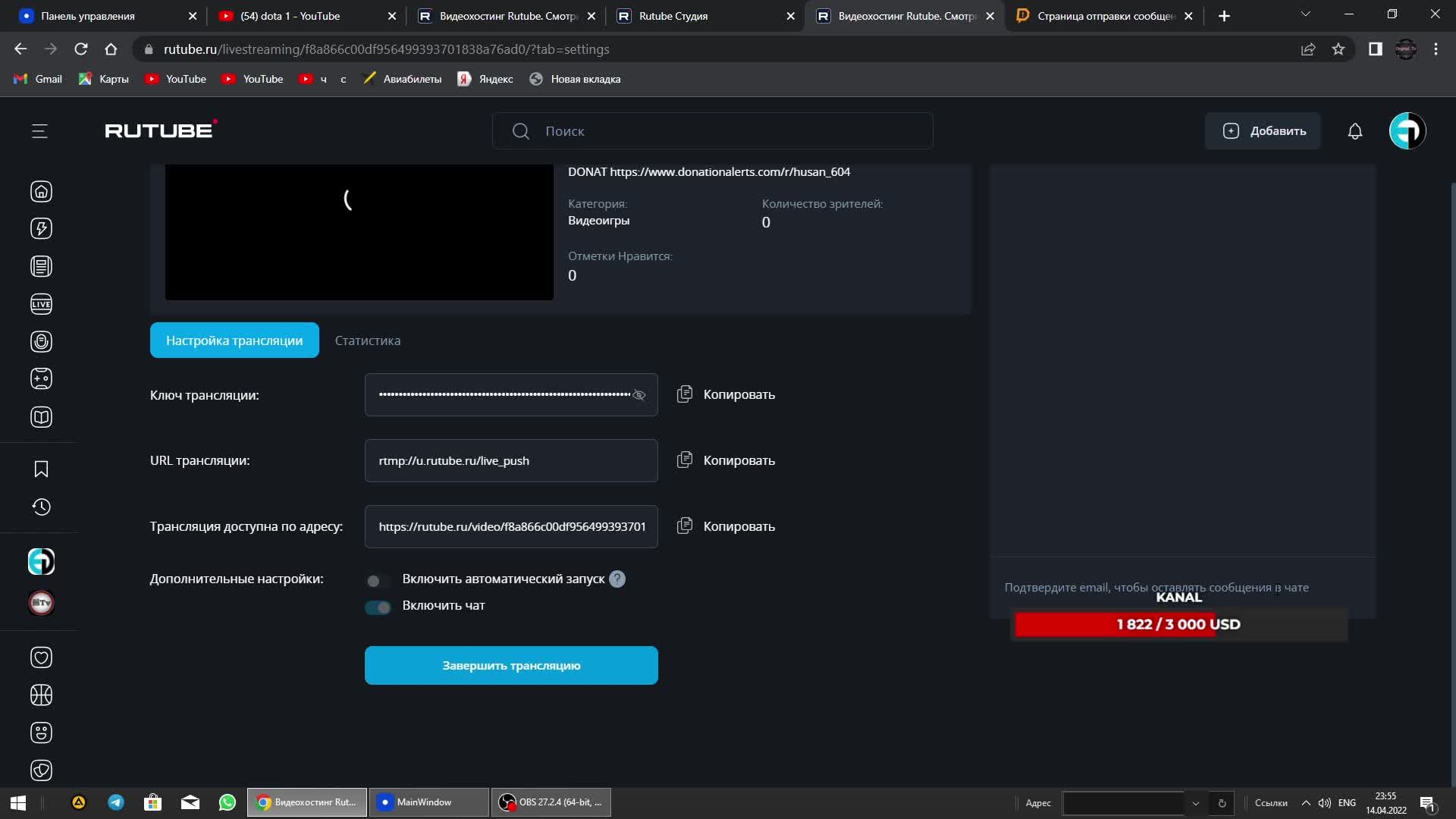Click copy icon next to stream key
1456x819 pixels.
(x=684, y=394)
